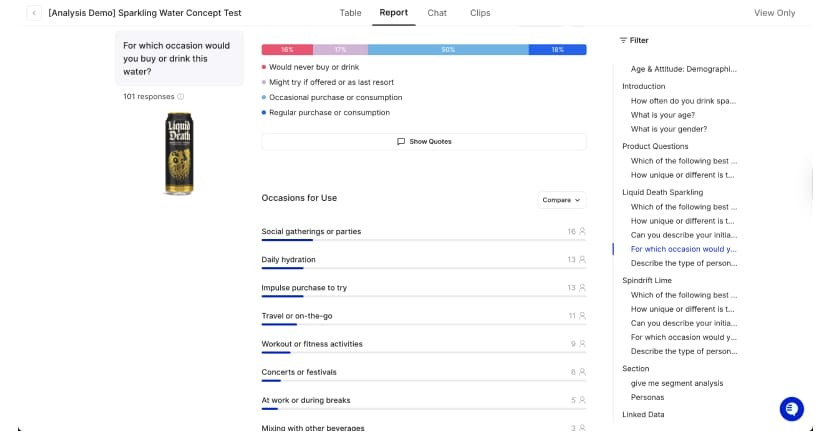Image resolution: width=830 pixels, height=432 pixels.
Task: Click the Filter icon
Action: click(x=623, y=40)
